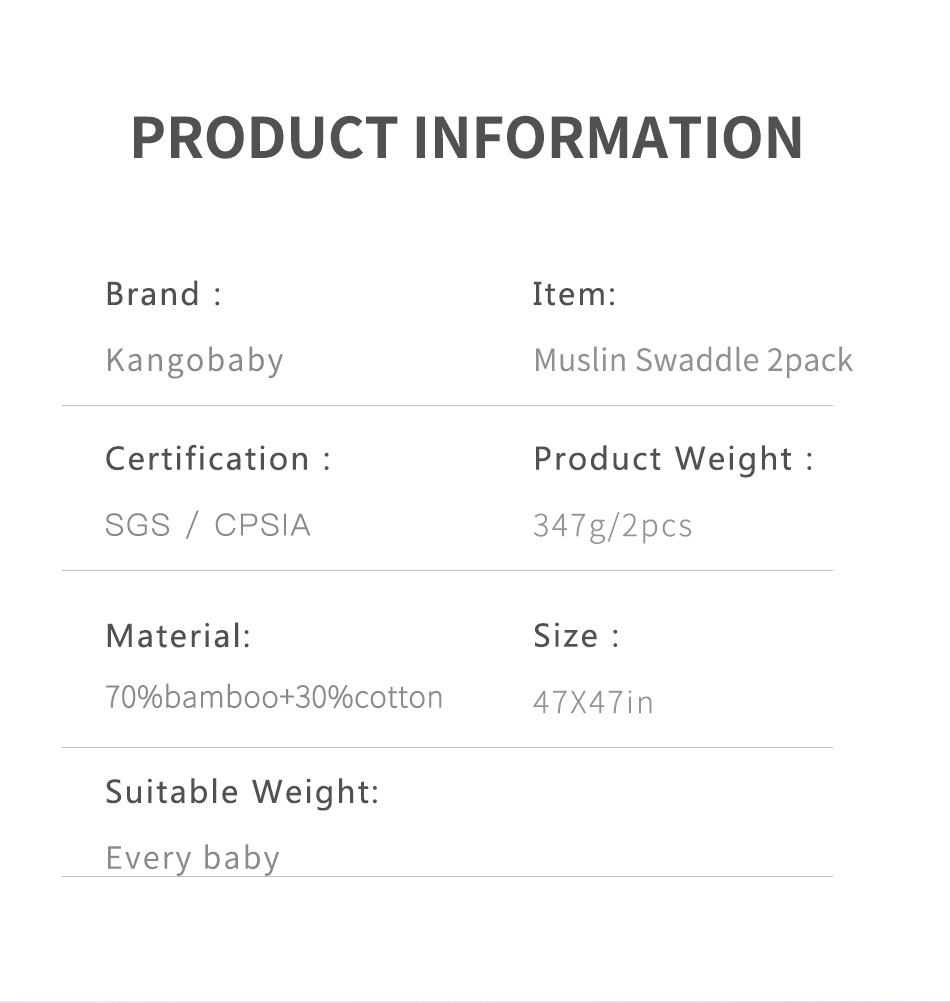Viewport: 950px width, 1003px height.
Task: Click the Muslin Swaddle 2pack text
Action: pos(693,360)
